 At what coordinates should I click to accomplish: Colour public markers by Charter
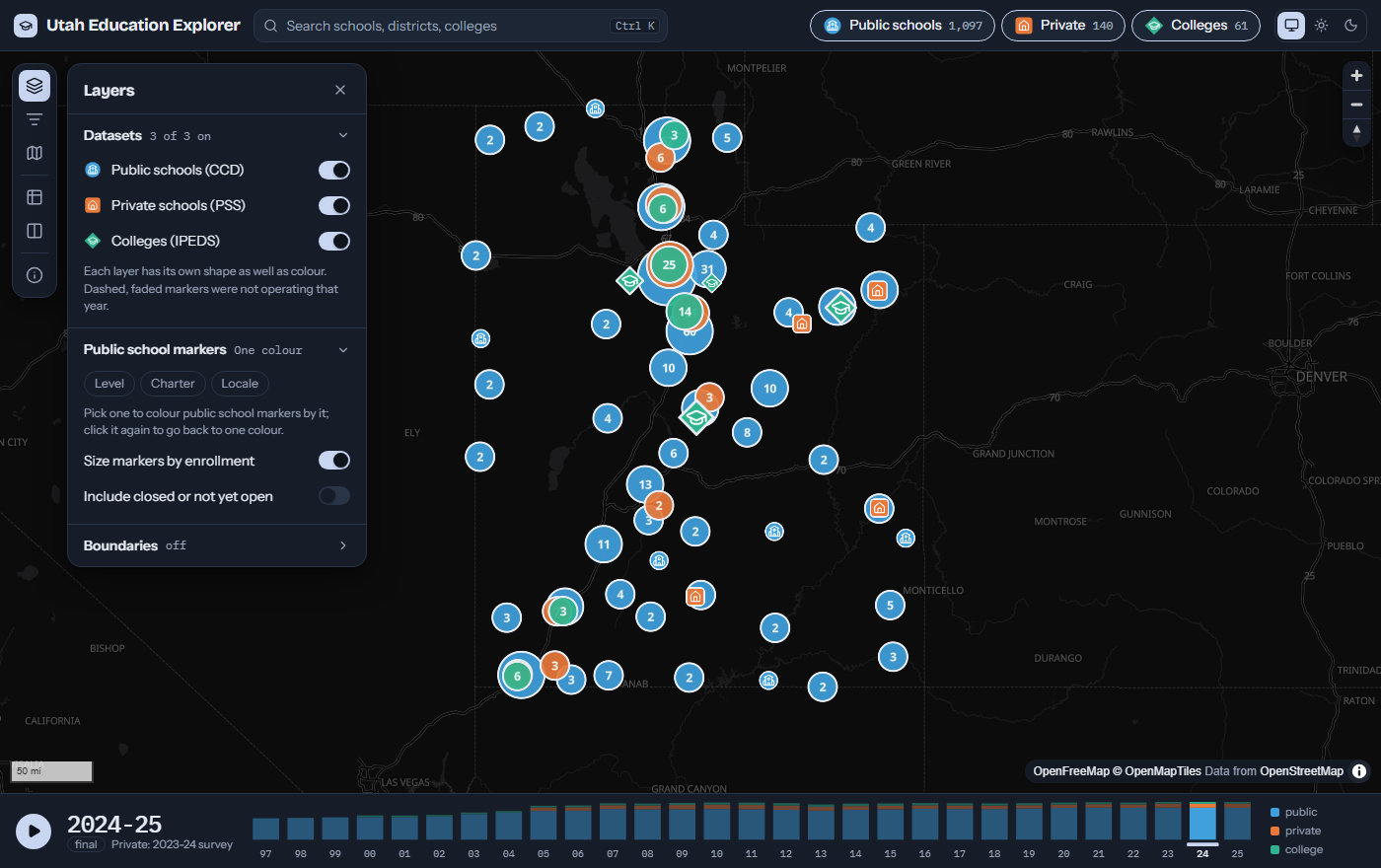(173, 384)
